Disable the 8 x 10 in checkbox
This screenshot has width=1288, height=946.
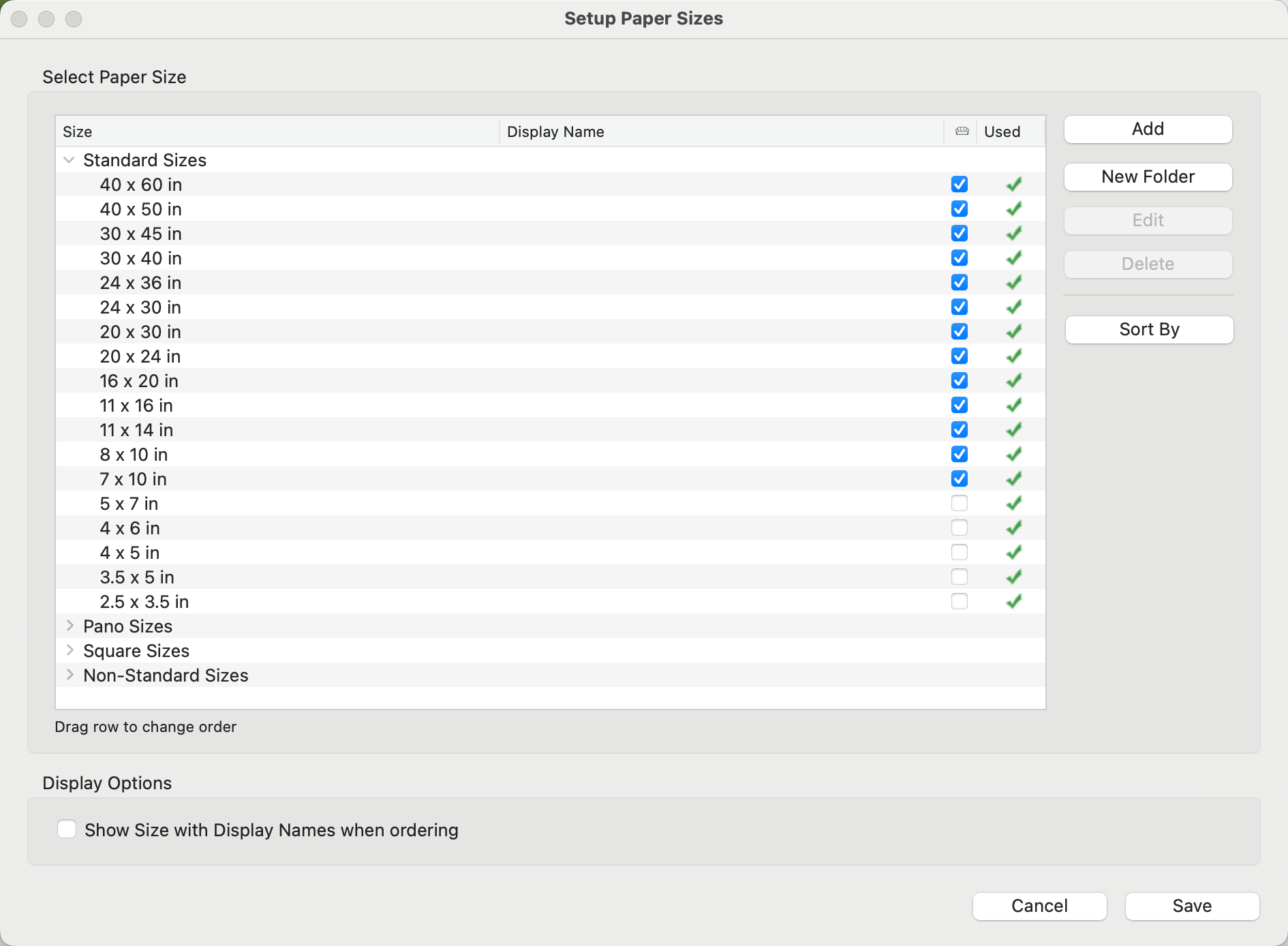959,454
